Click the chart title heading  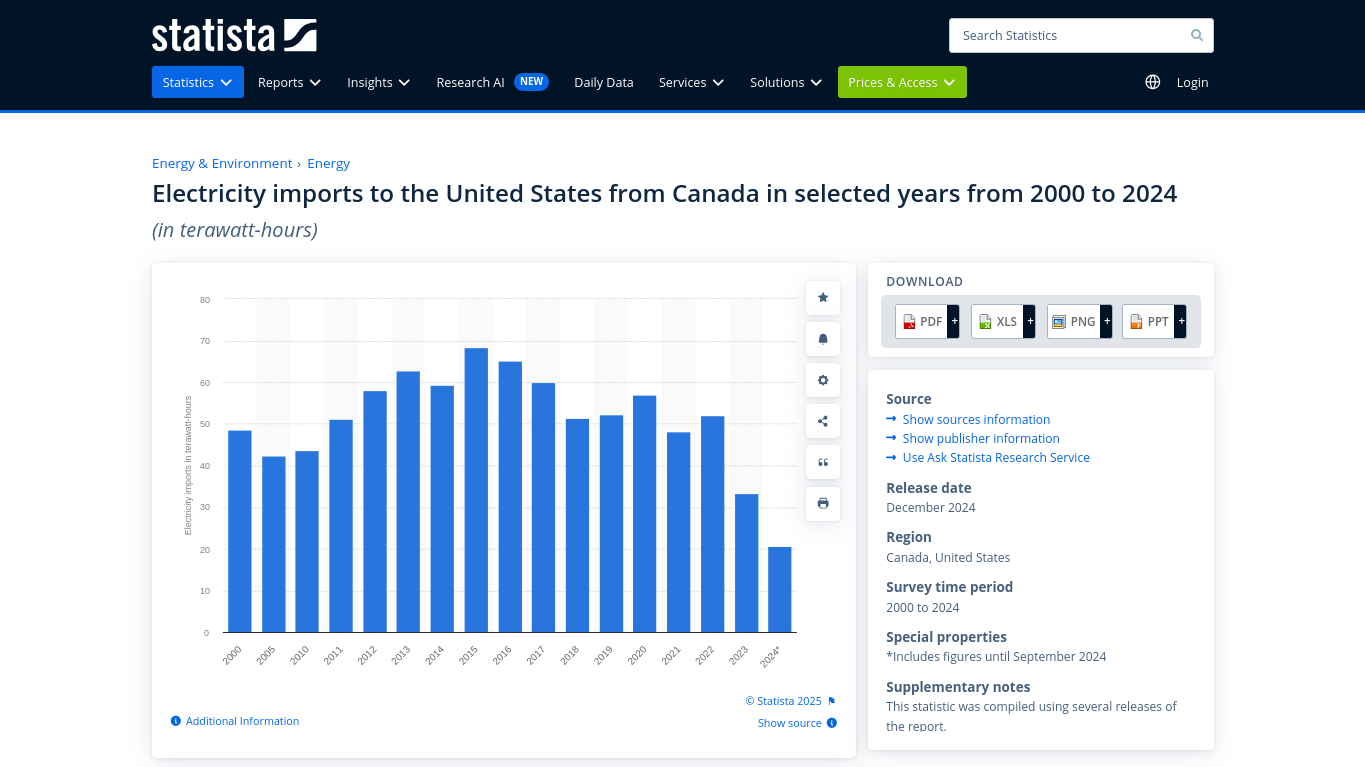pos(665,193)
